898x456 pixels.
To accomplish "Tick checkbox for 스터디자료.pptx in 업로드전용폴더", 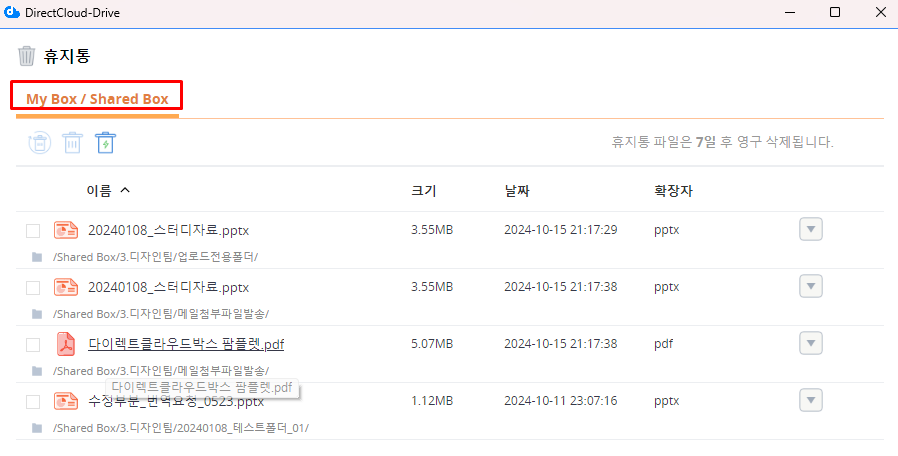I will pos(33,231).
